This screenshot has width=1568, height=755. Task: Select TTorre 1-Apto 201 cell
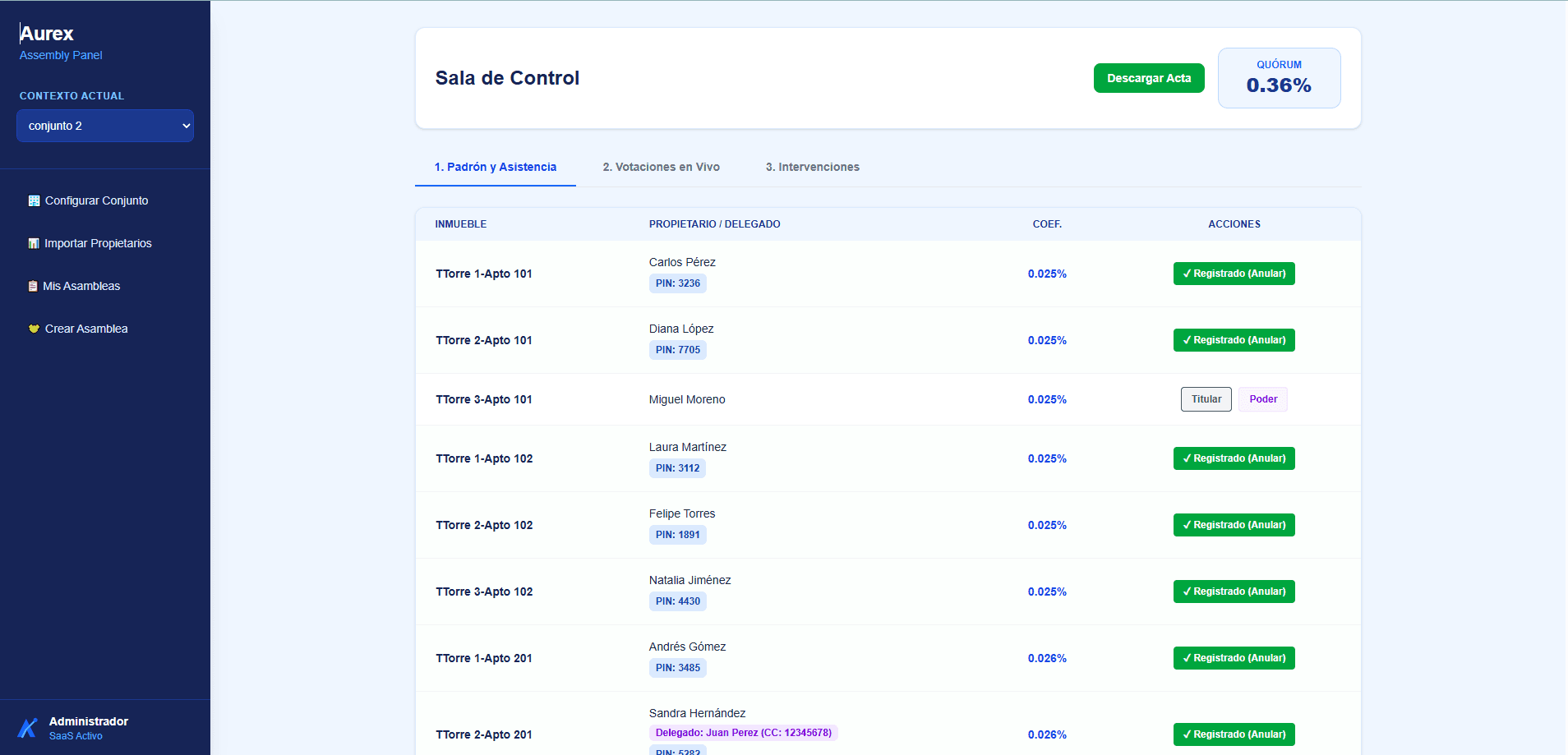(484, 658)
